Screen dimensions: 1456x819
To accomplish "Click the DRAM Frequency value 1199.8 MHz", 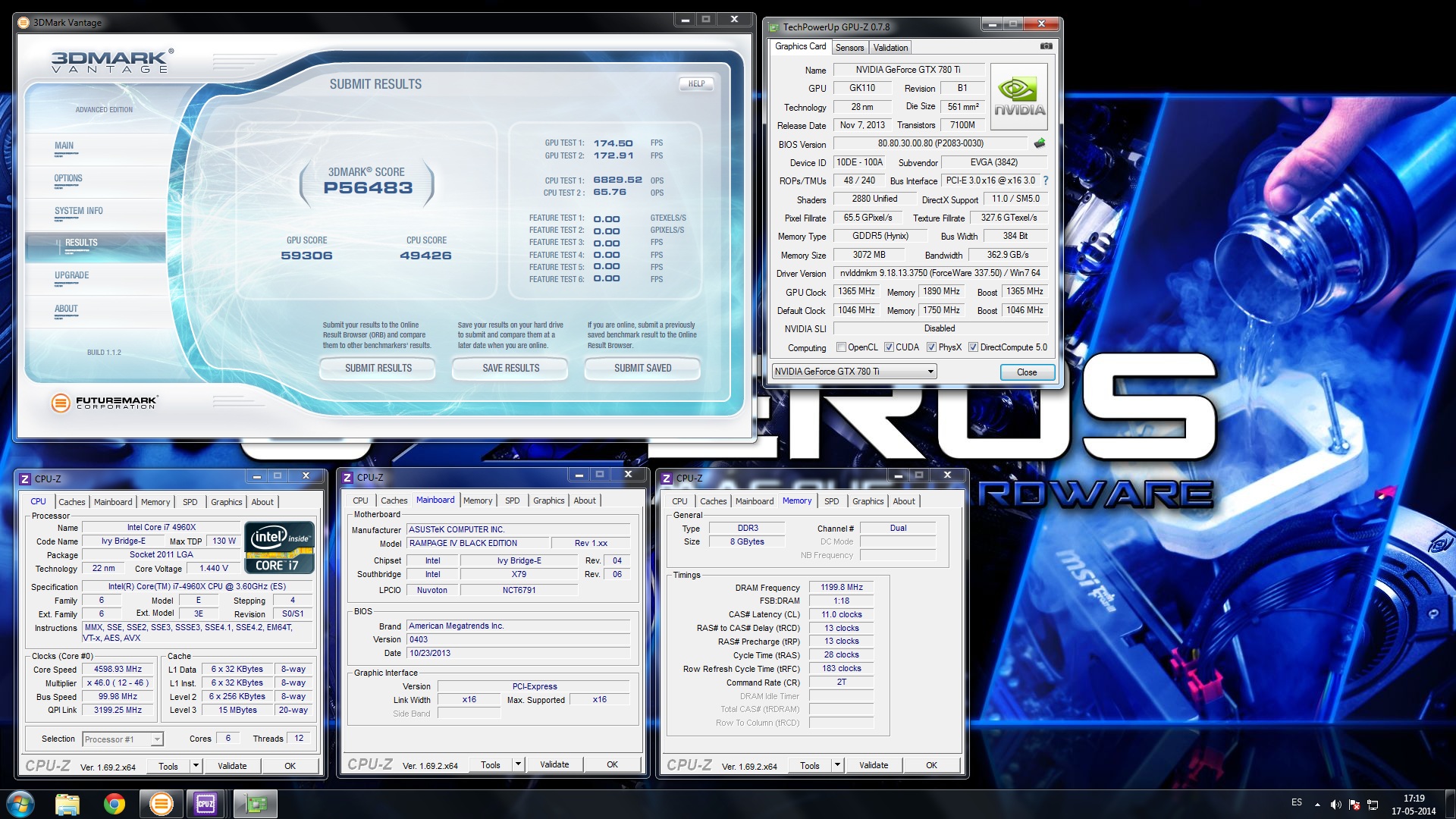I will [842, 587].
